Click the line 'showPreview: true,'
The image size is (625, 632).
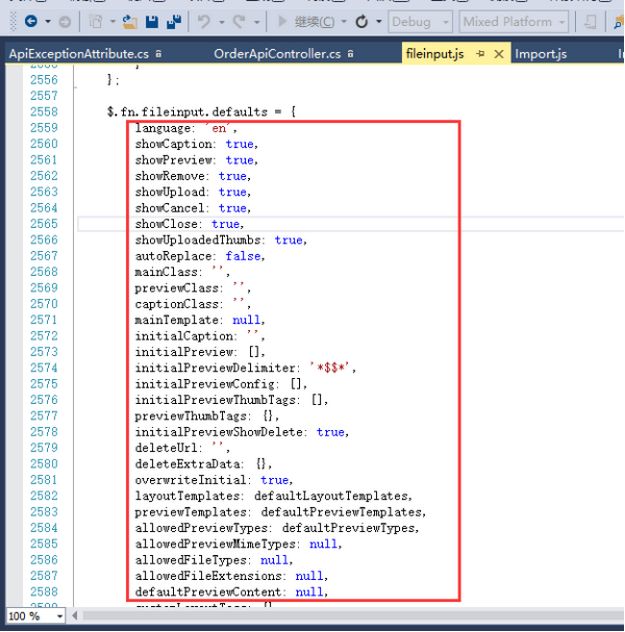[196, 160]
